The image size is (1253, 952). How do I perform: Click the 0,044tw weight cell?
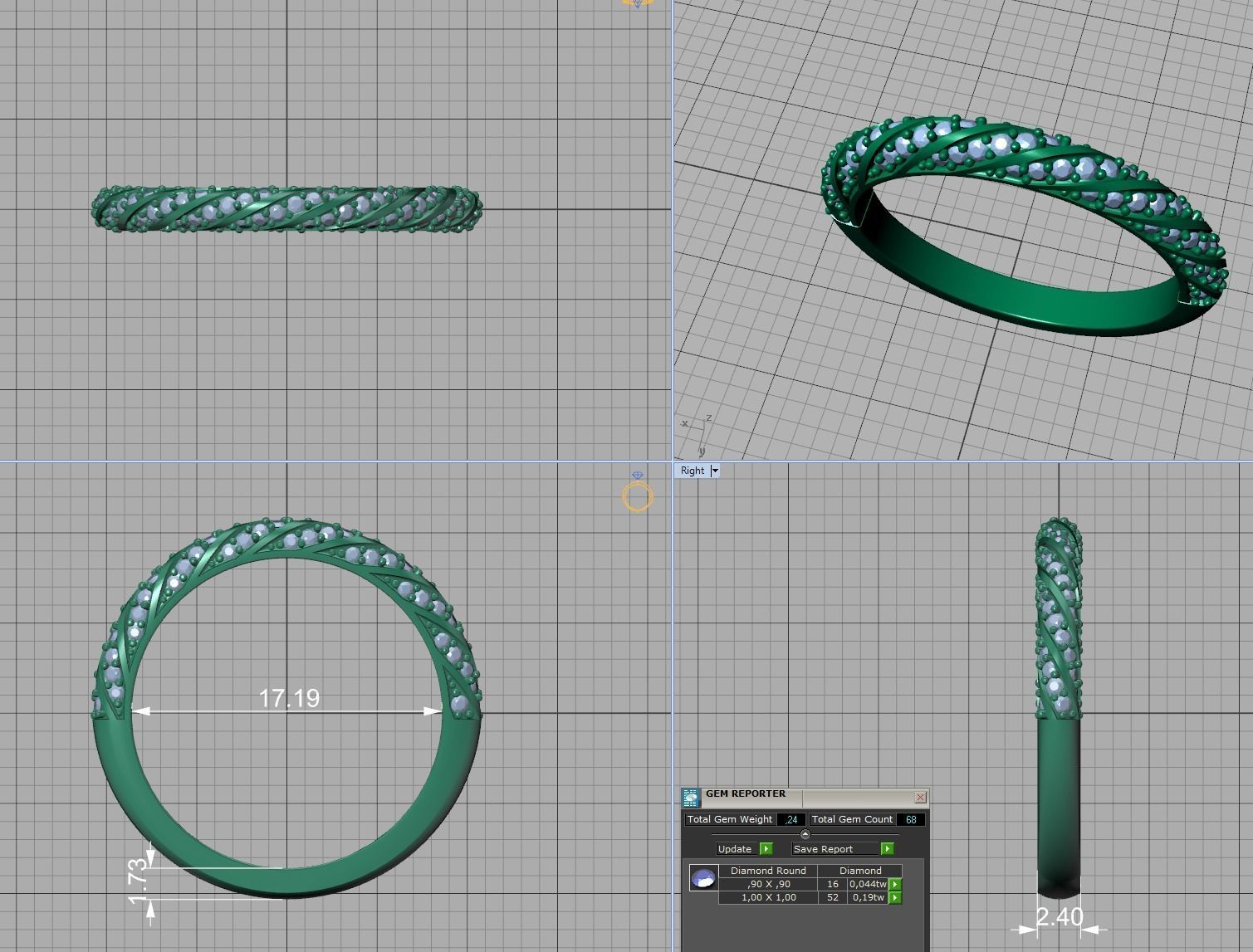coord(868,884)
